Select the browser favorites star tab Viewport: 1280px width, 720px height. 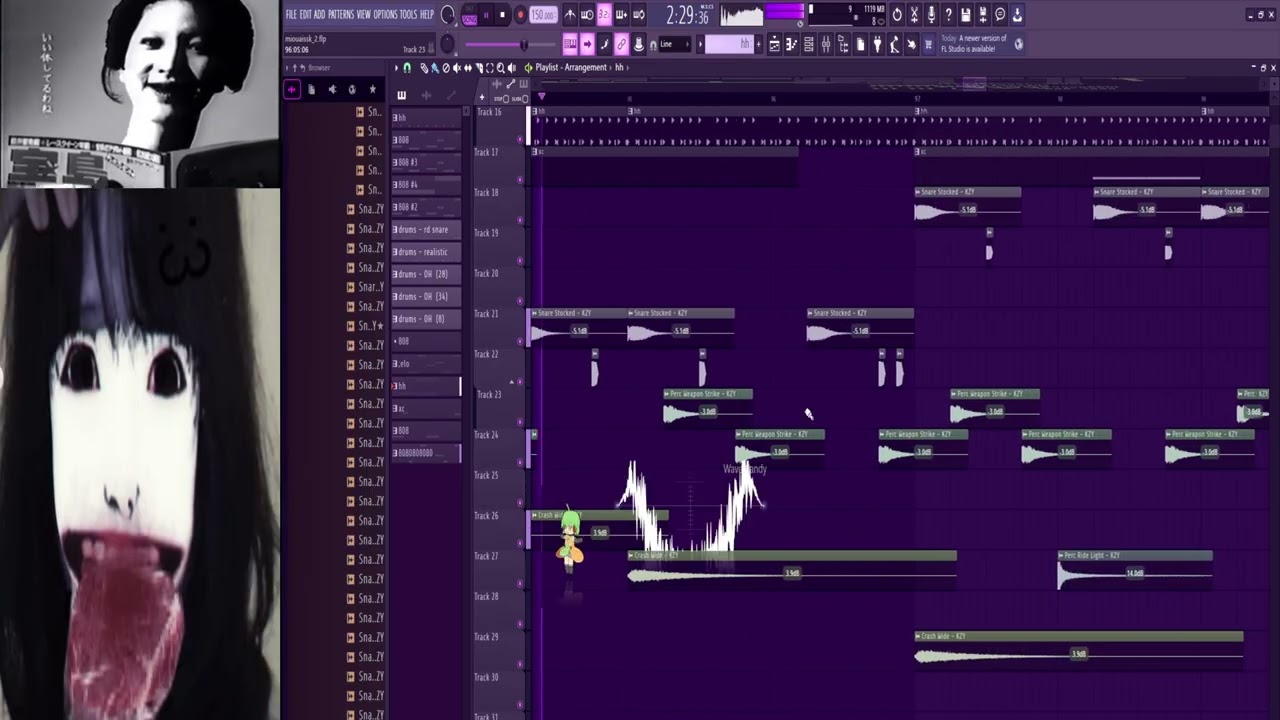coord(372,89)
